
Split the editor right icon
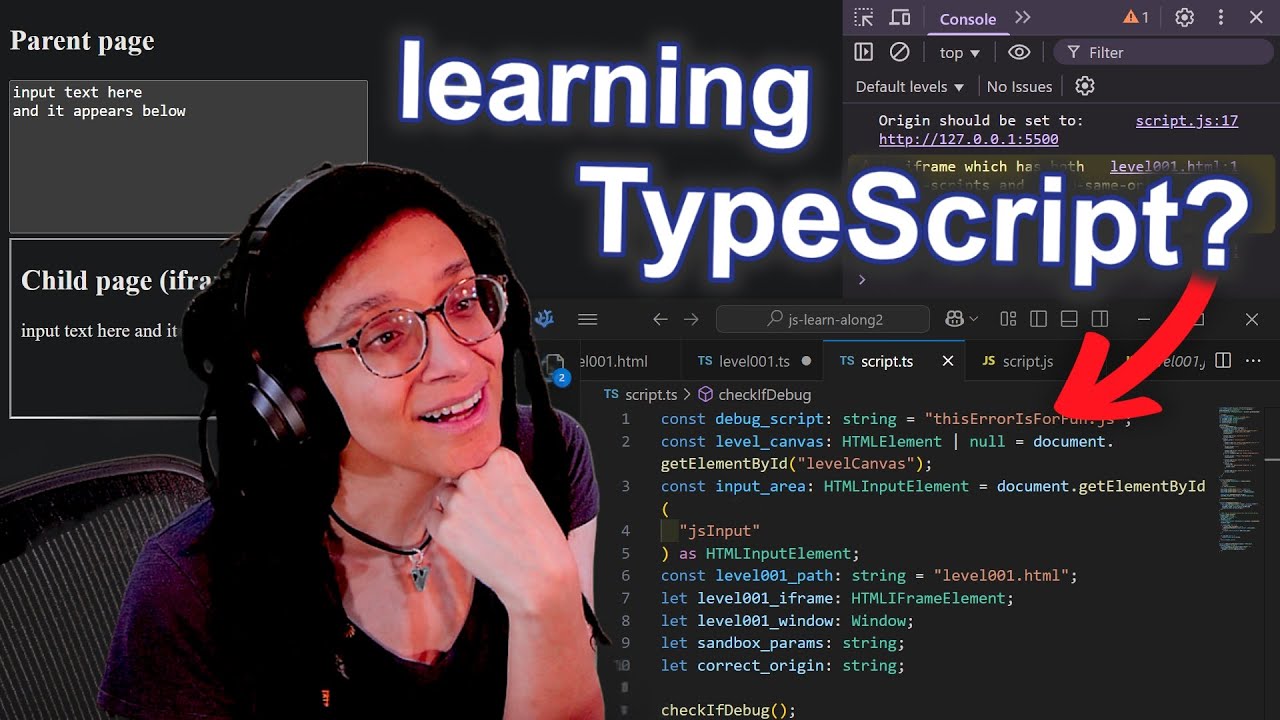pos(1222,361)
